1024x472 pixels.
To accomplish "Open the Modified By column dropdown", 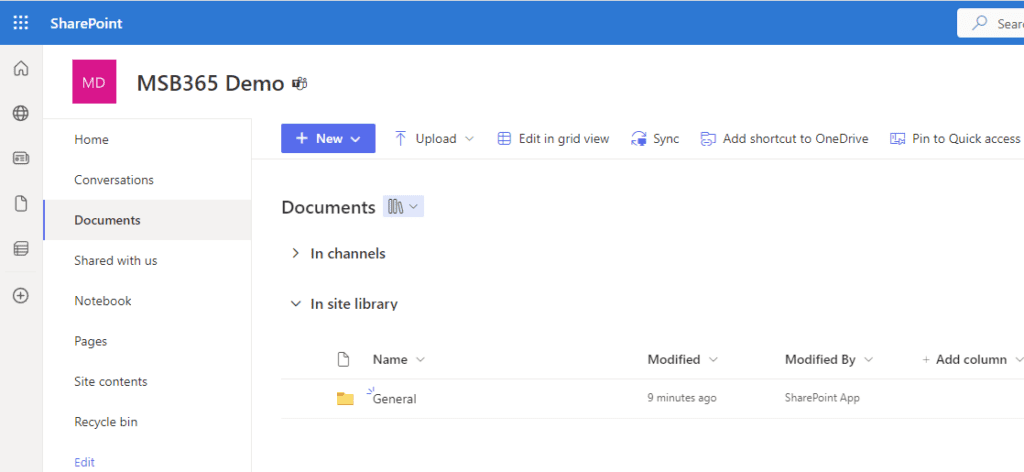I will [869, 360].
